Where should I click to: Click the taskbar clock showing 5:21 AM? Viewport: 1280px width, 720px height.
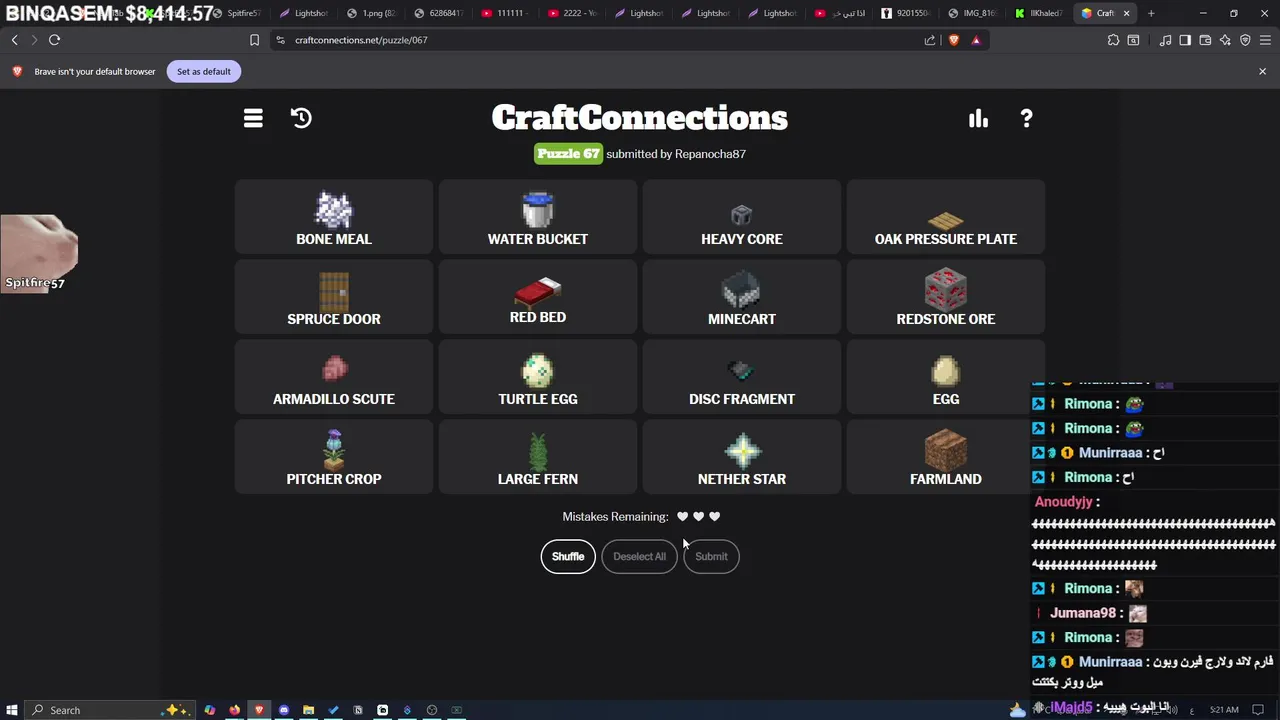[x=1224, y=710]
